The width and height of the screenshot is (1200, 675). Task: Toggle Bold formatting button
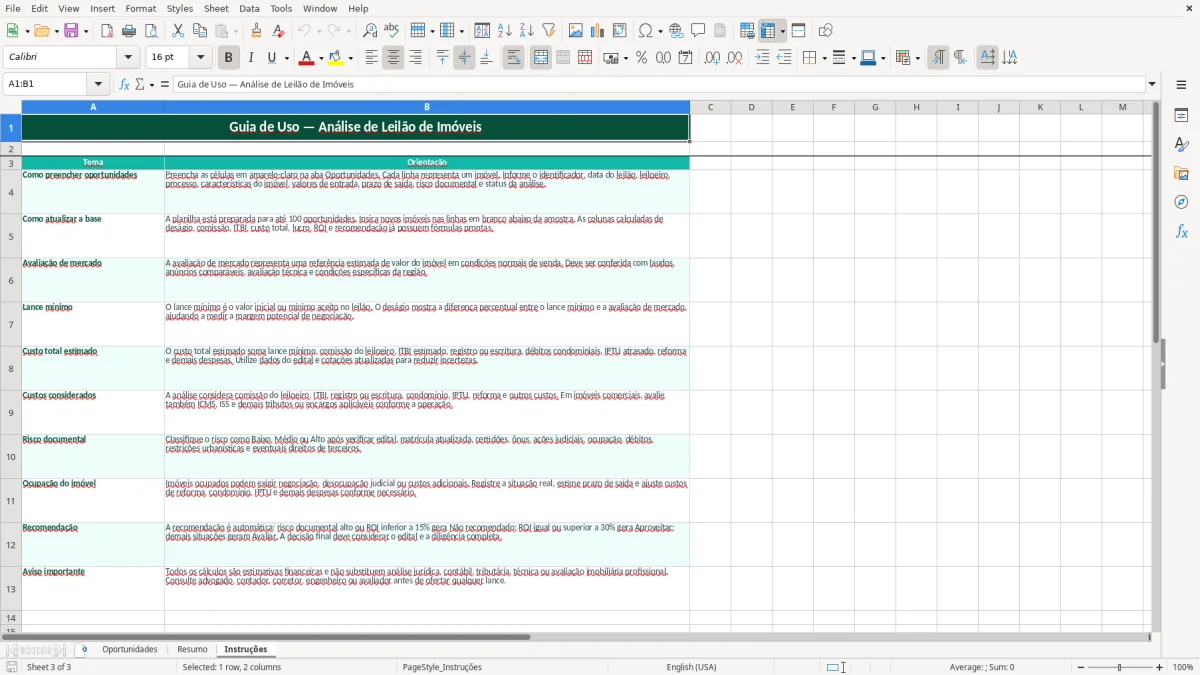pos(228,58)
